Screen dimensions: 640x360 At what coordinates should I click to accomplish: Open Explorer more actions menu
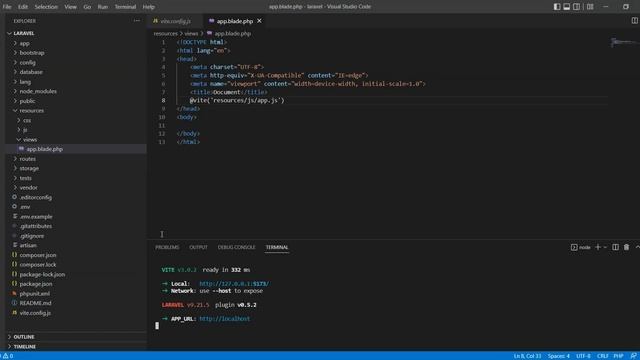pos(137,21)
